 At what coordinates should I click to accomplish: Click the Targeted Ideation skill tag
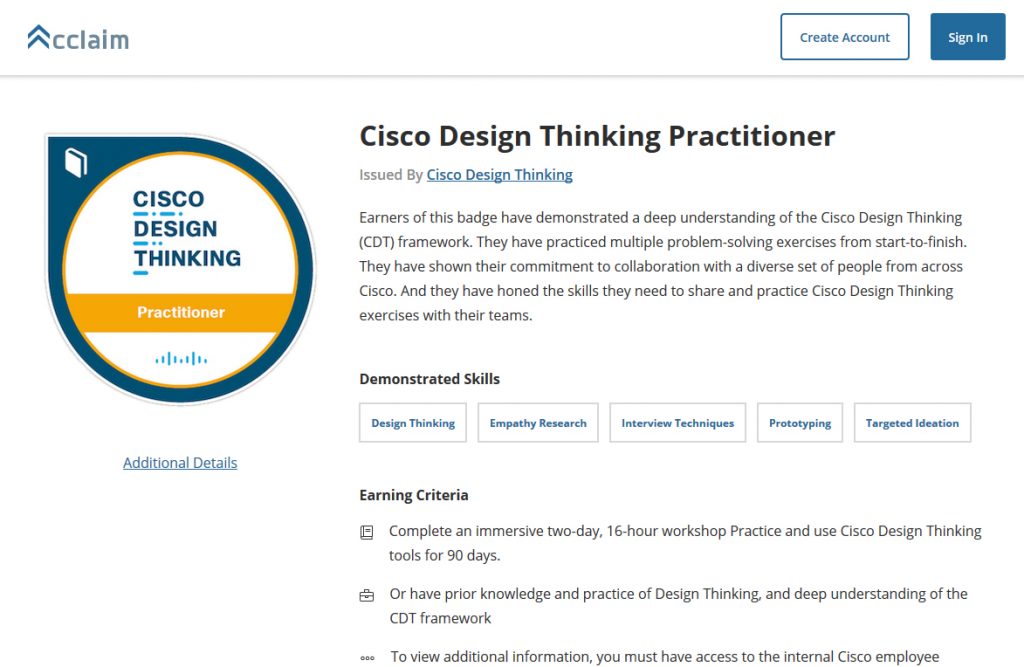pyautogui.click(x=912, y=423)
